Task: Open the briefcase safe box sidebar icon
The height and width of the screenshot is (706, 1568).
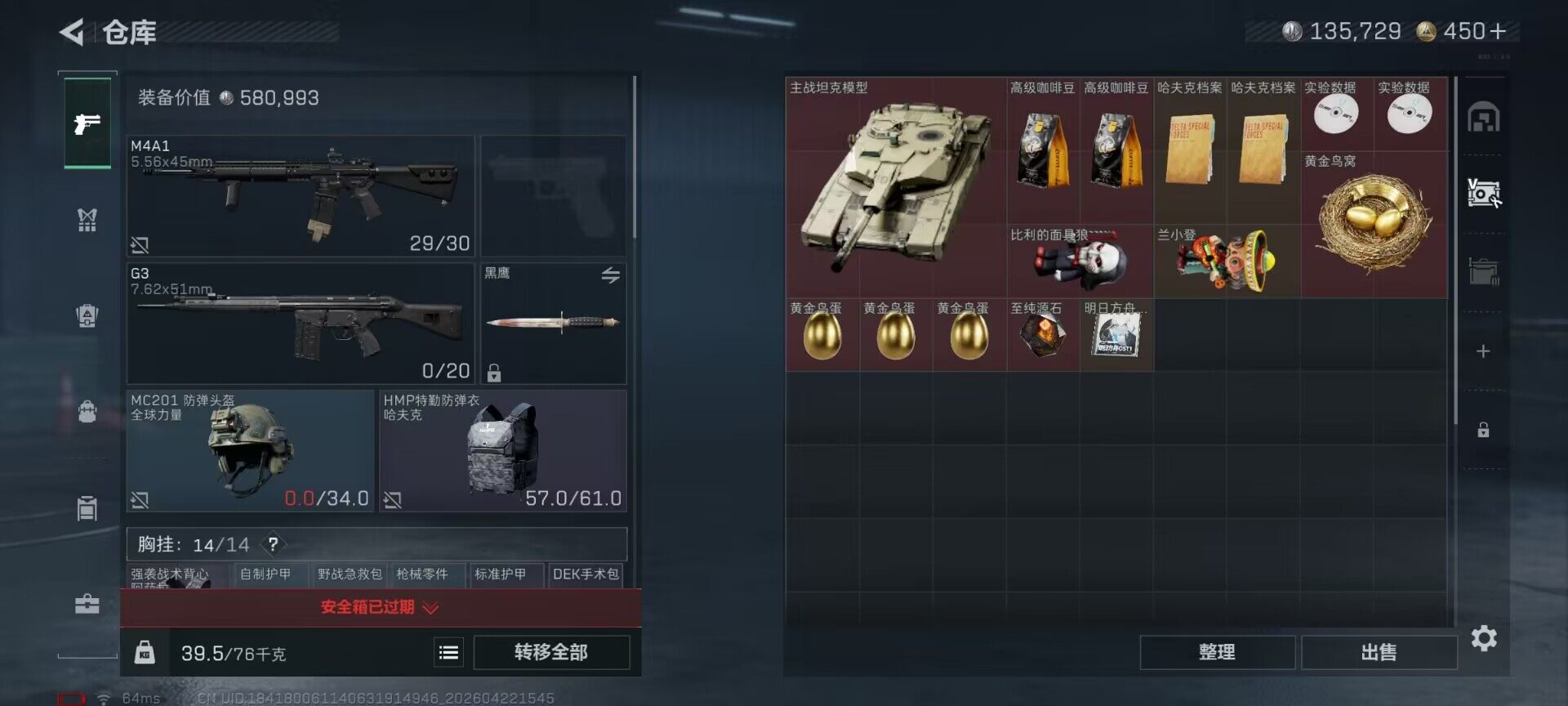Action: click(x=87, y=603)
